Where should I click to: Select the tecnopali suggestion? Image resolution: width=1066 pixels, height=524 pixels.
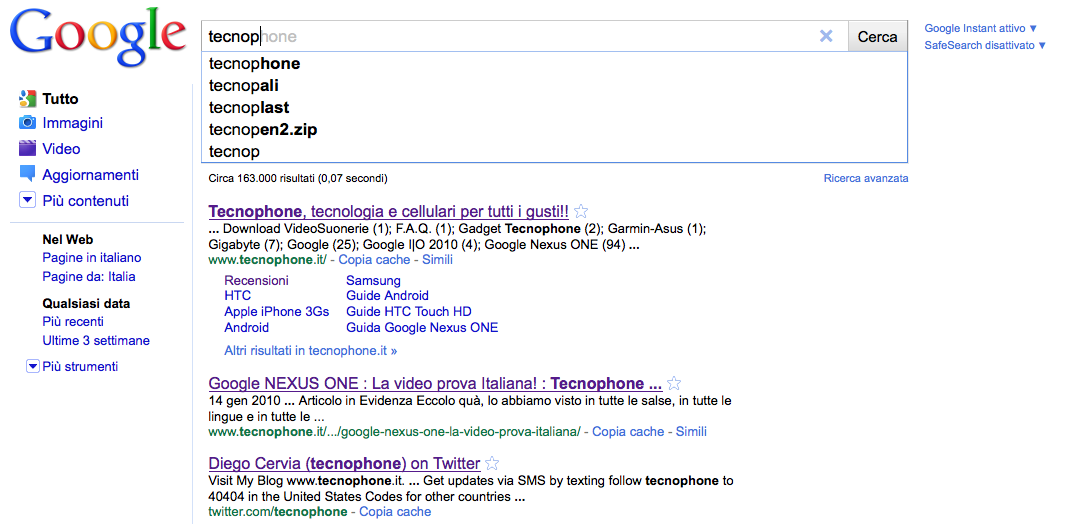pos(244,86)
